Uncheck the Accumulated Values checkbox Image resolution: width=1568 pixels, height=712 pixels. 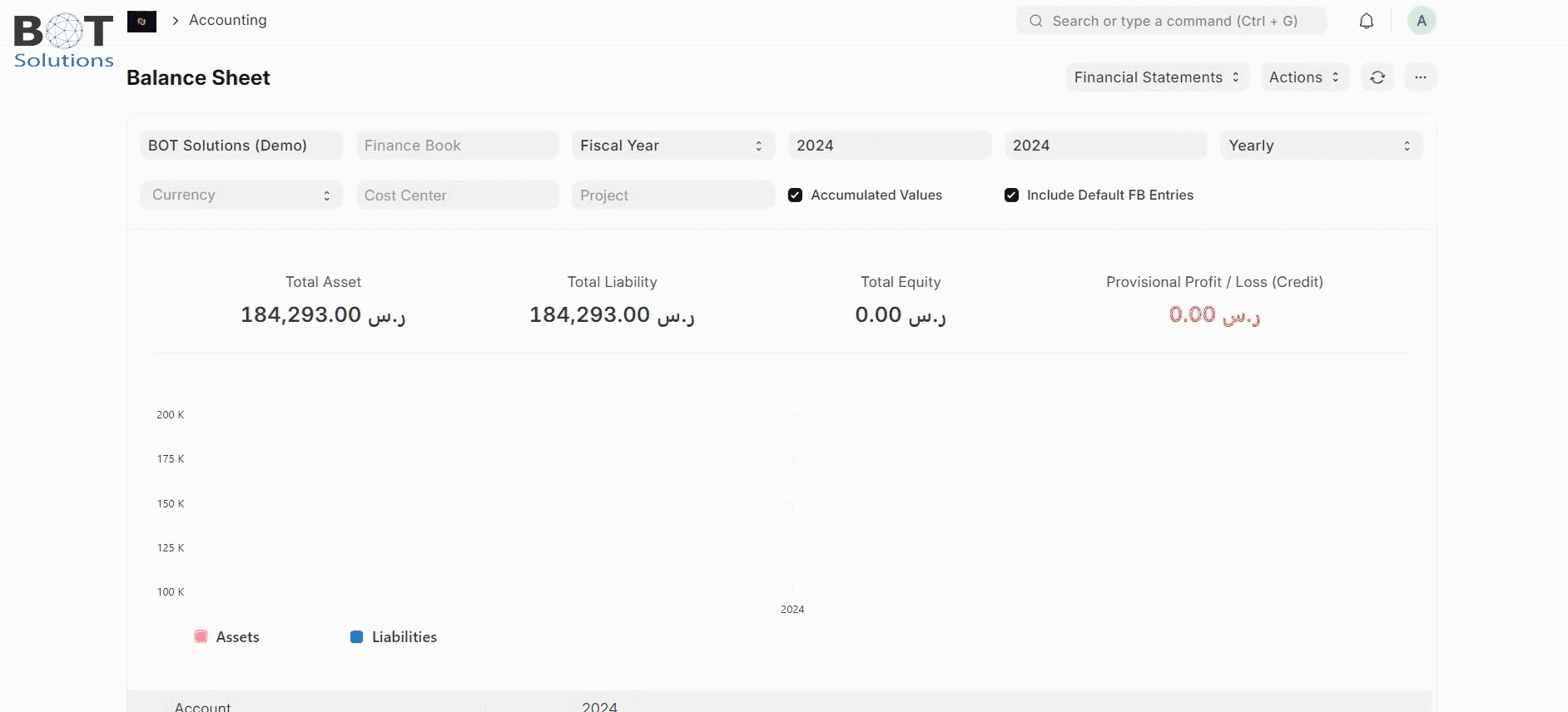click(x=795, y=195)
